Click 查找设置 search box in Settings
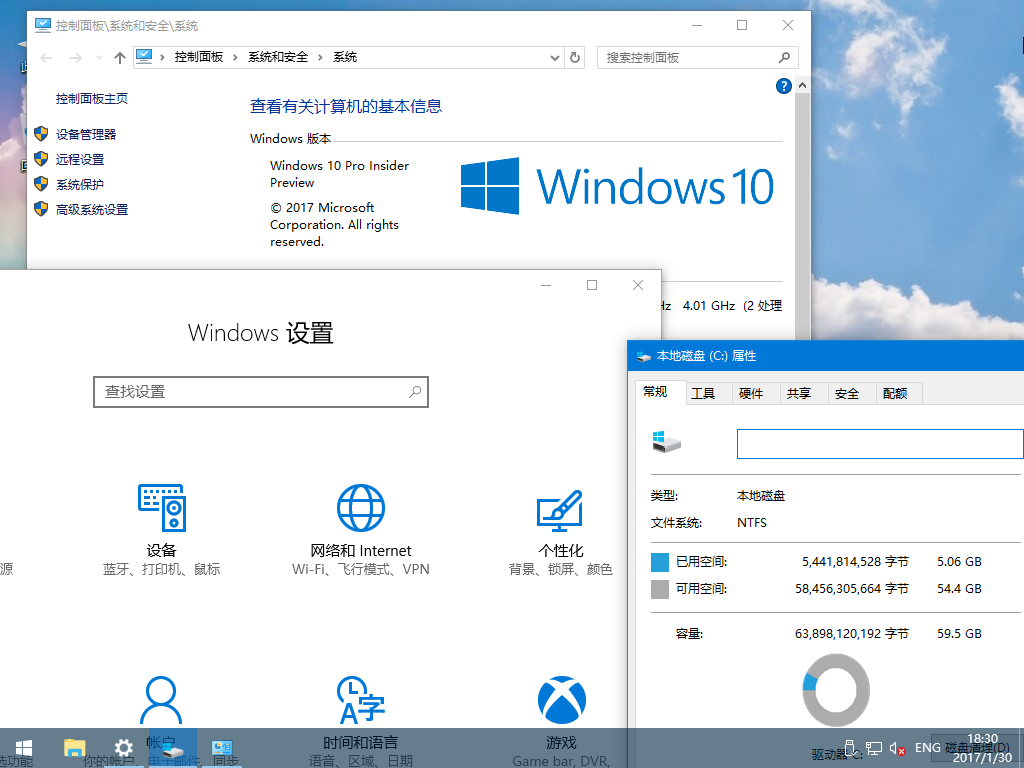The height and width of the screenshot is (768, 1024). (261, 392)
